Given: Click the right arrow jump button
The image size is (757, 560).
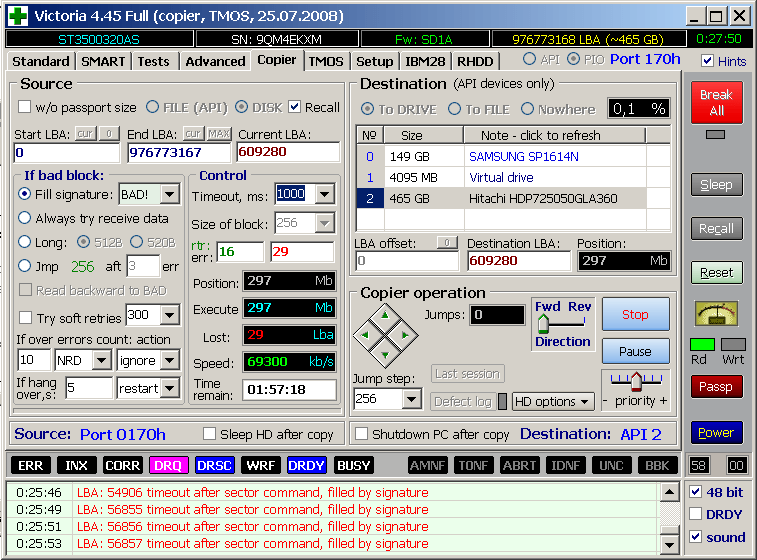Looking at the screenshot, I should coord(403,334).
